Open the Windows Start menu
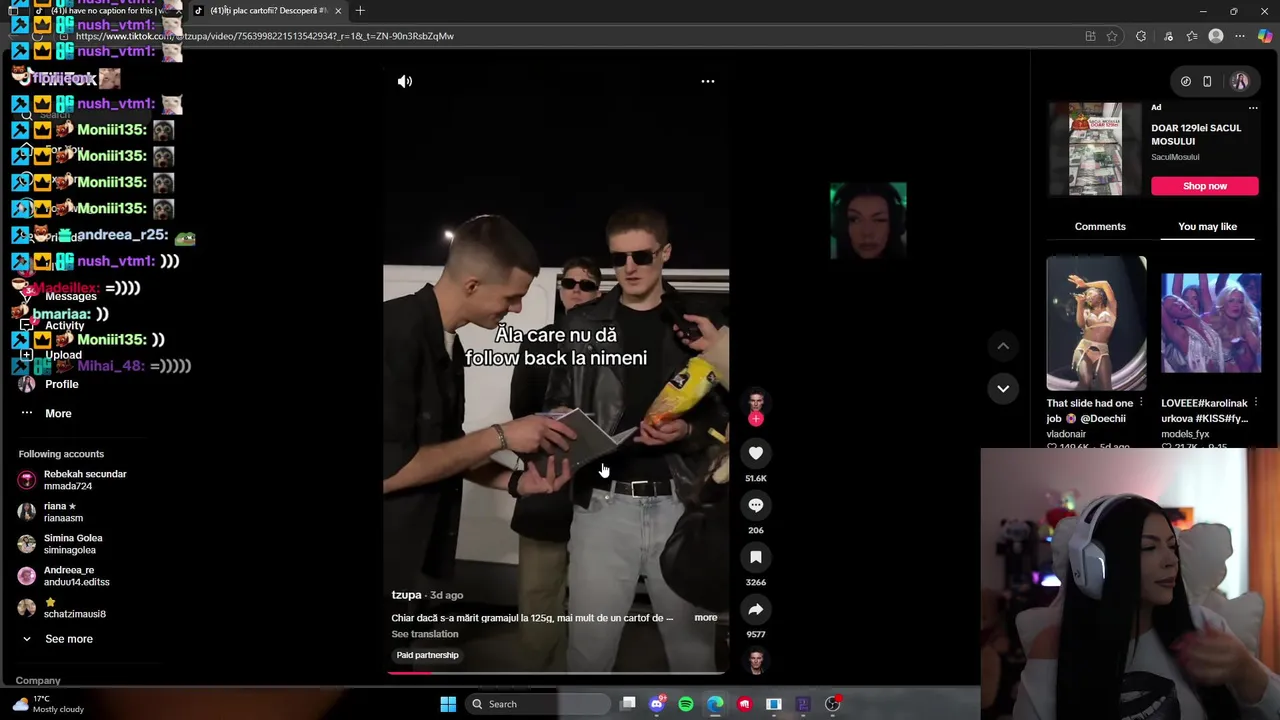 [x=448, y=704]
